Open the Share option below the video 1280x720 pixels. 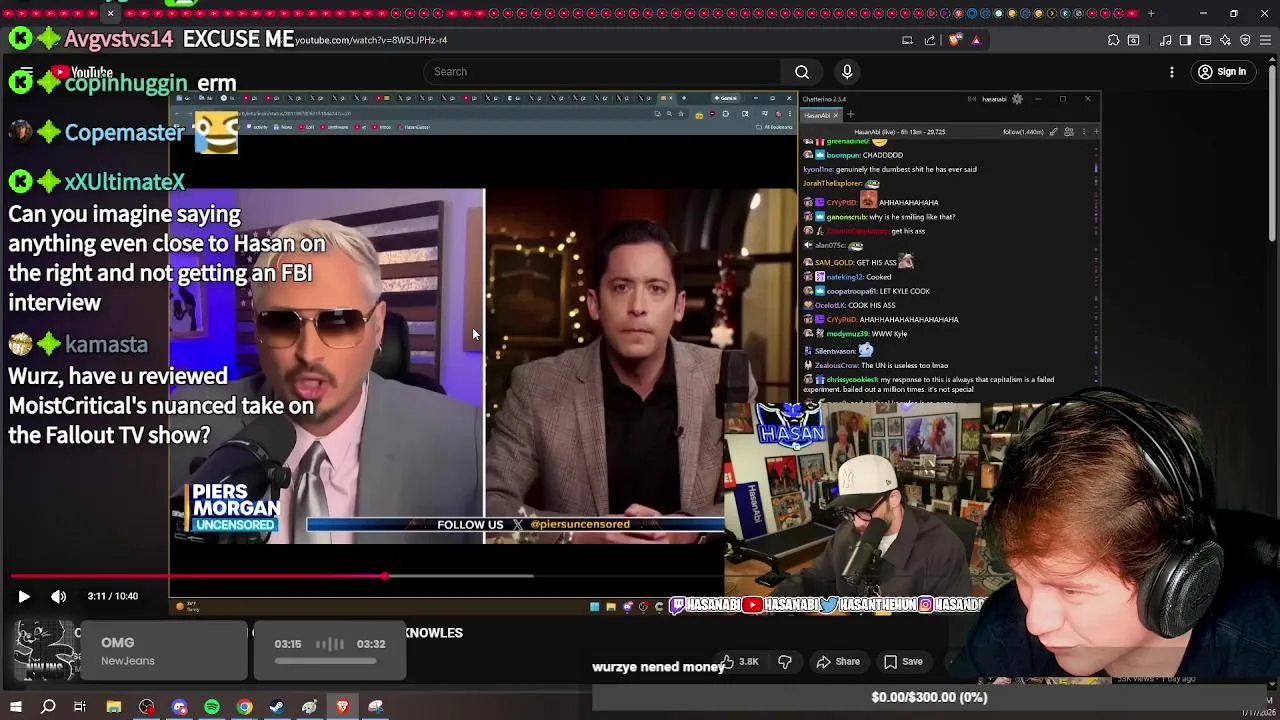[838, 662]
